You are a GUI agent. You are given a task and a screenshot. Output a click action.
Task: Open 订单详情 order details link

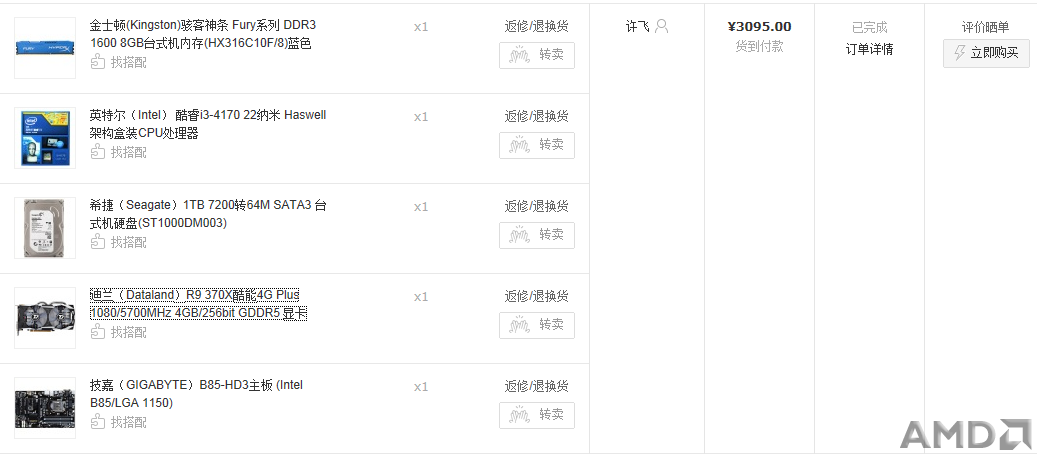870,49
